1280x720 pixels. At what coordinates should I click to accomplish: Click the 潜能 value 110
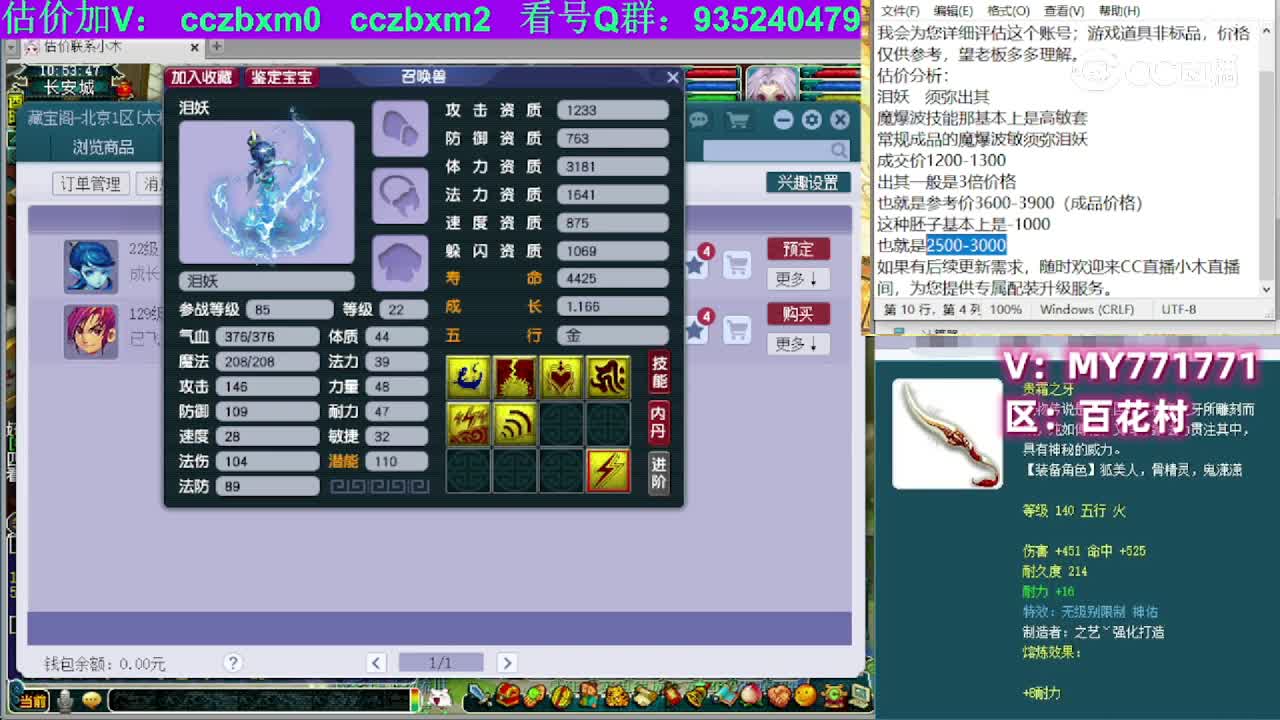[x=396, y=461]
